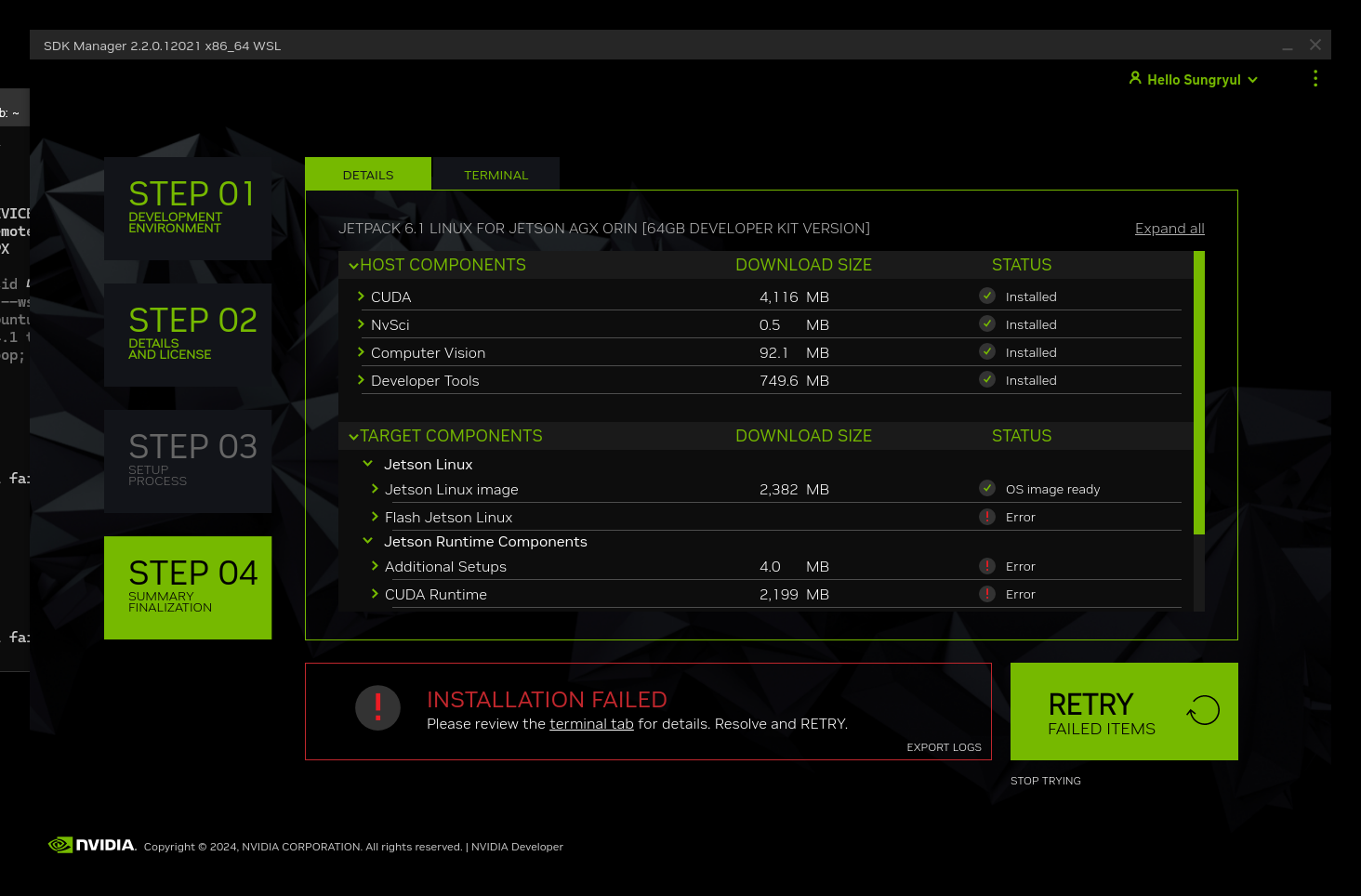Click the Copyright 2024 NVIDIA Corporation footer text
This screenshot has height=896, width=1361.
[x=303, y=847]
